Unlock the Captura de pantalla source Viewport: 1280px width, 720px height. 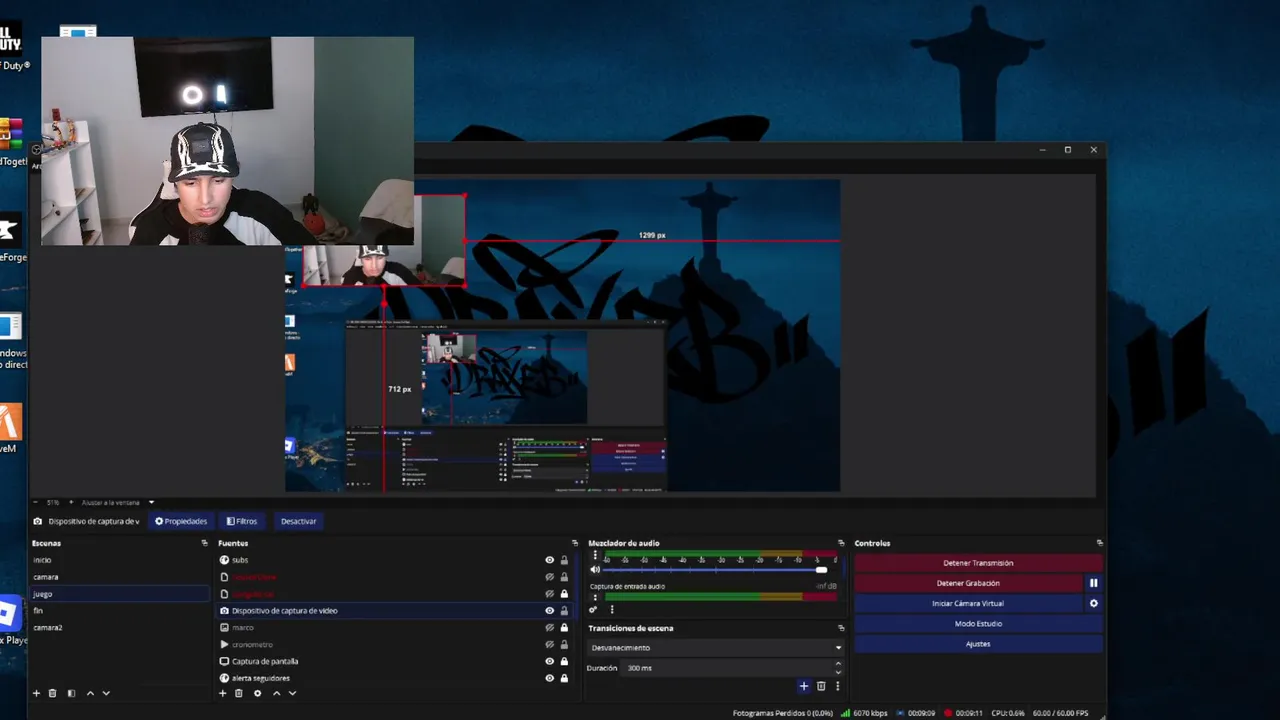(x=564, y=661)
